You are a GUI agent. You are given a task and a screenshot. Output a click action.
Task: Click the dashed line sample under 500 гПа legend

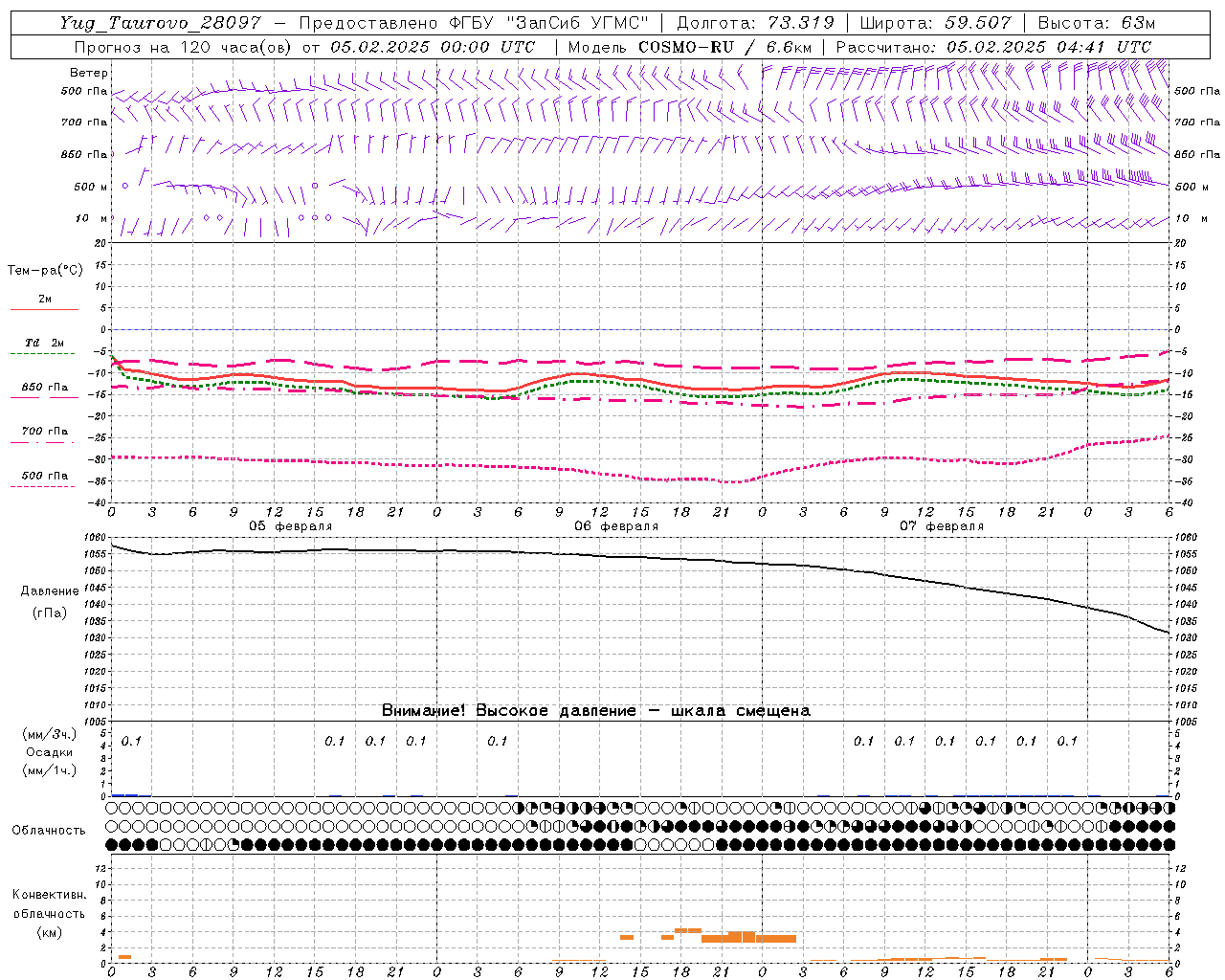(x=43, y=486)
